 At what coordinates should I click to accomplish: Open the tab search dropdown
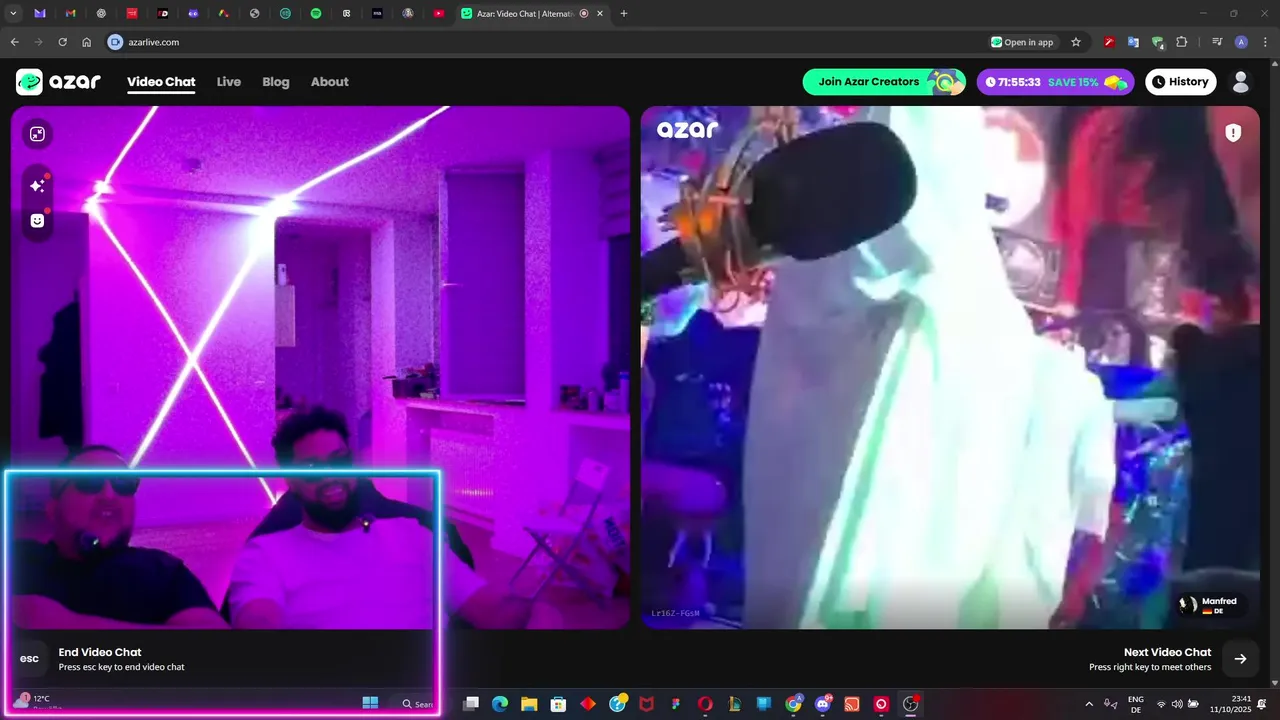point(14,14)
